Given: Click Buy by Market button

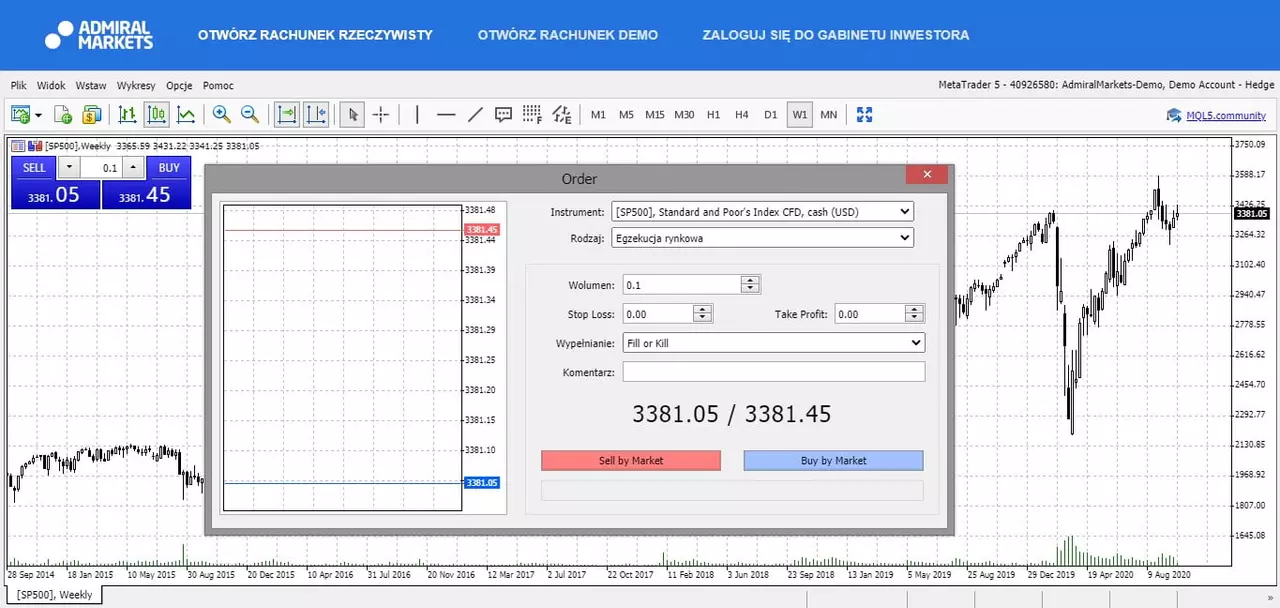Looking at the screenshot, I should pos(833,460).
